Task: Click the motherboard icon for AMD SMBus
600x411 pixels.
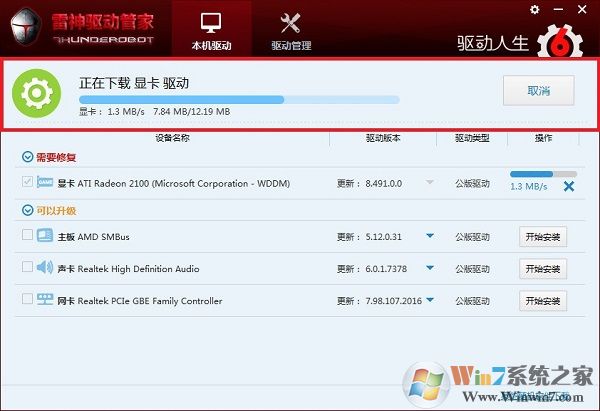Action: tap(45, 235)
